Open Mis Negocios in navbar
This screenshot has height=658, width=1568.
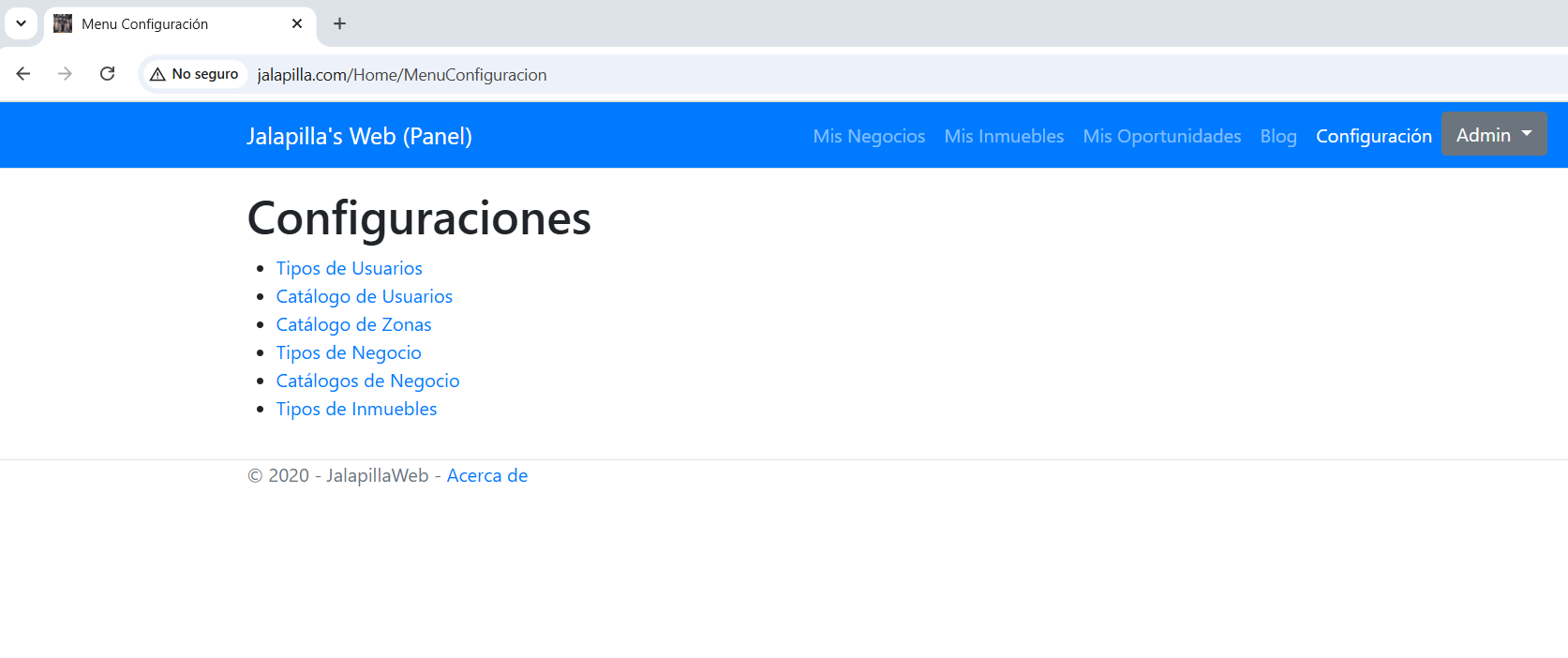pyautogui.click(x=869, y=136)
